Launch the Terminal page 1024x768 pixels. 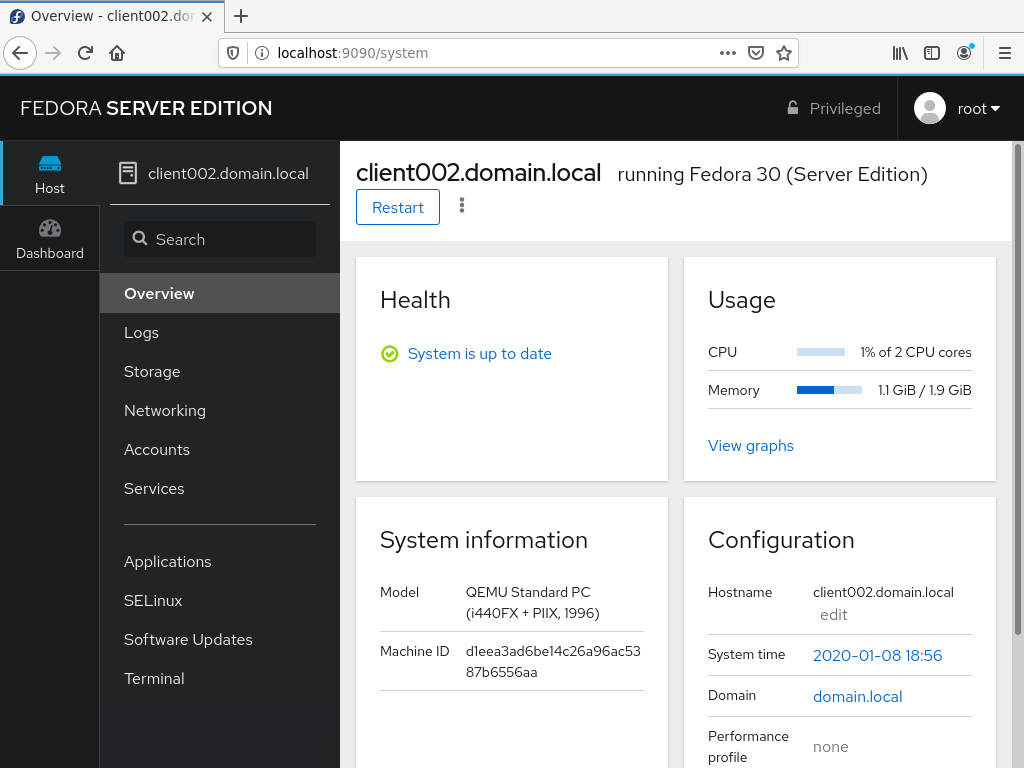click(219, 679)
